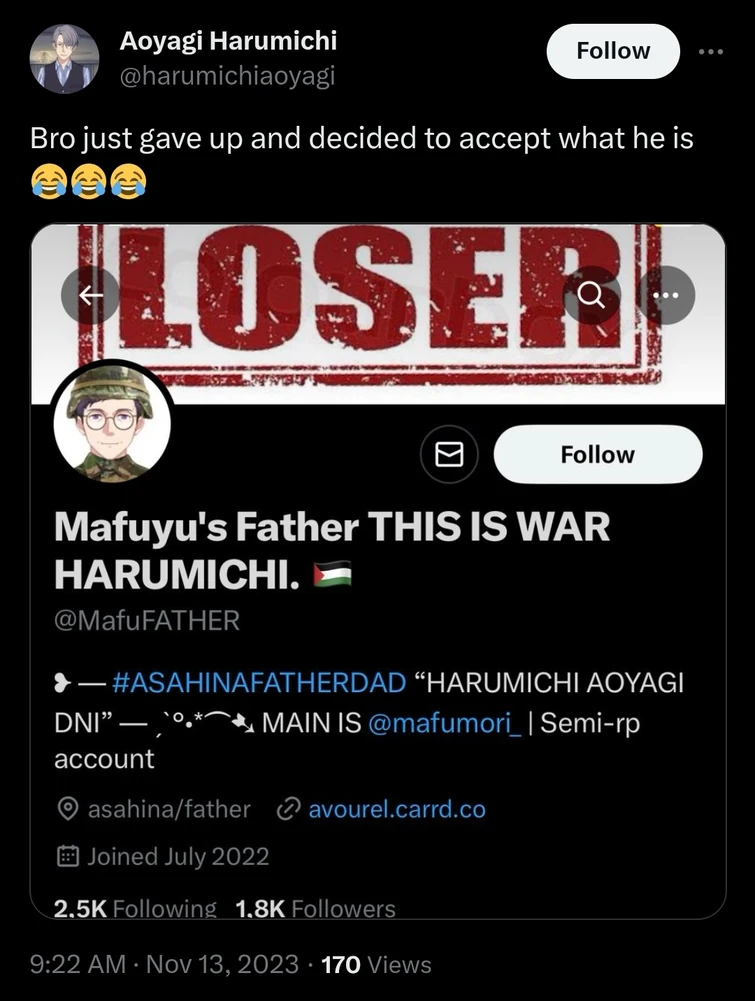View the 1.8K Followers list
This screenshot has width=755, height=1001.
pos(315,908)
